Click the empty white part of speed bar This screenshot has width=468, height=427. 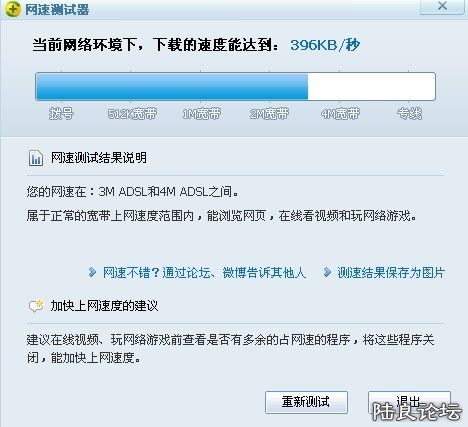pos(371,86)
